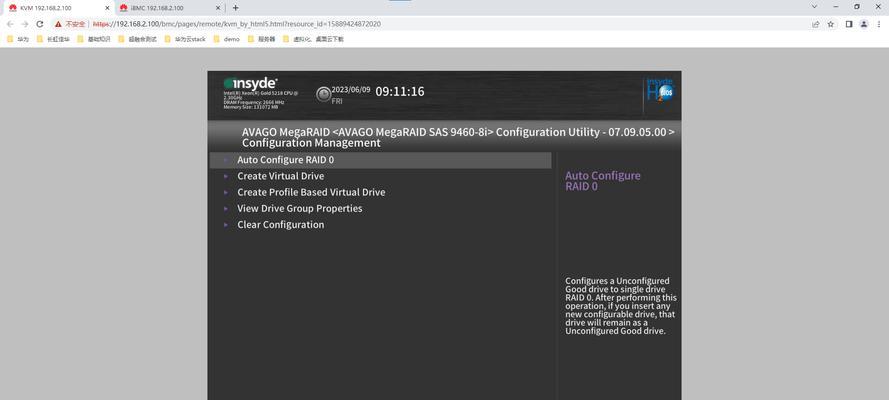This screenshot has height=400, width=889.
Task: Click the address bar URL
Action: point(237,24)
